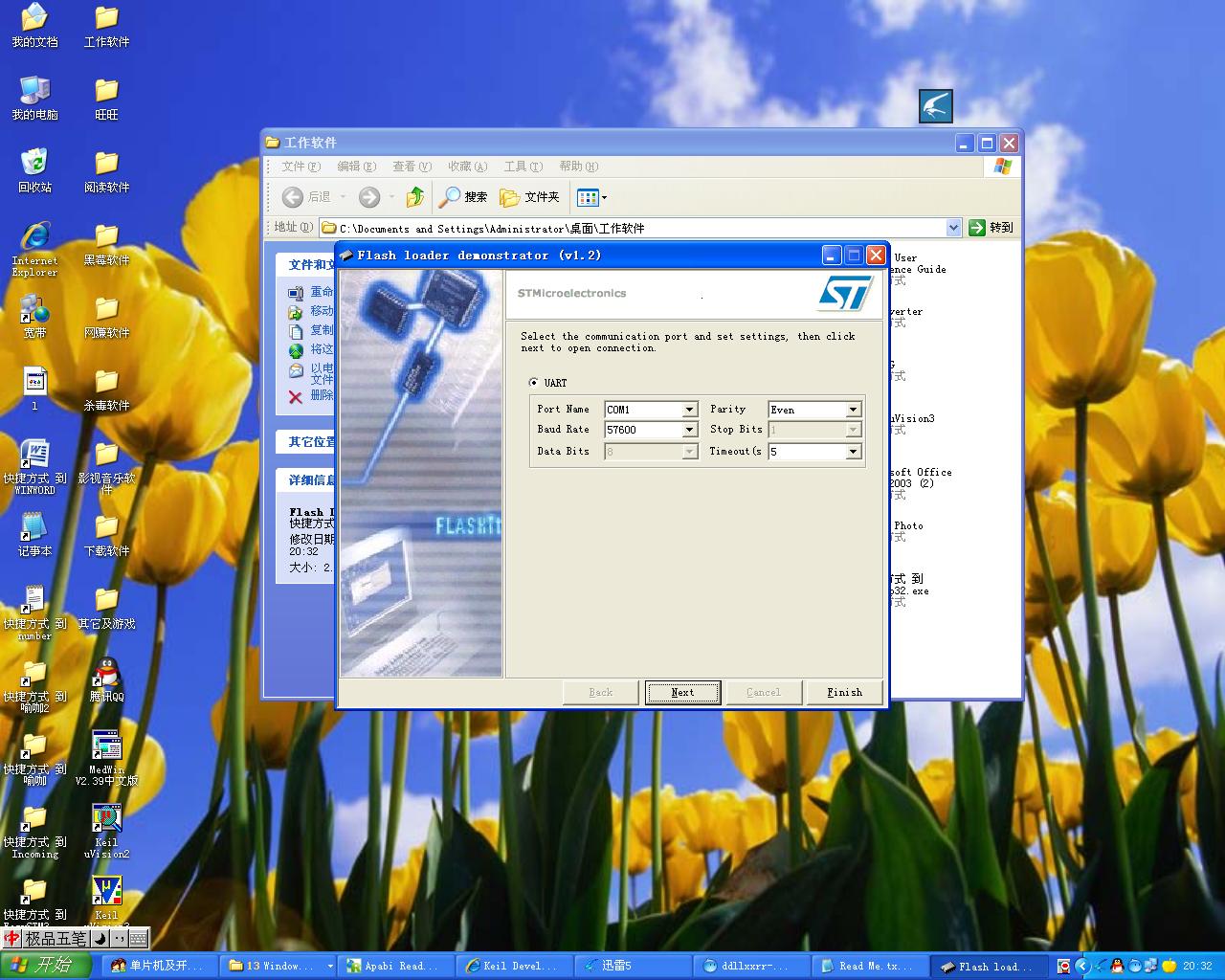
Task: Select the 阅读软件 desktop folder
Action: point(106,171)
